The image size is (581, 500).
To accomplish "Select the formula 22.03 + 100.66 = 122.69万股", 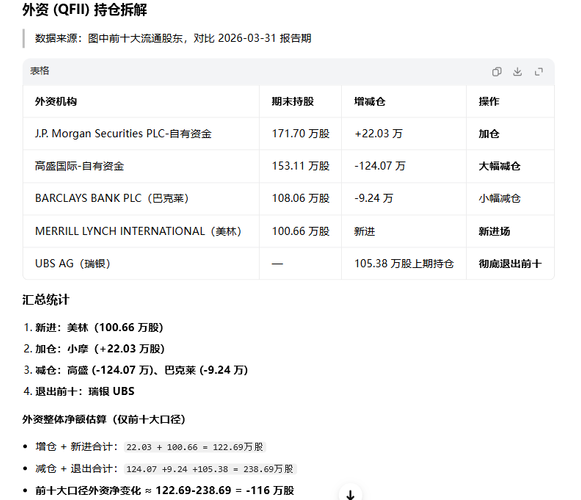I will click(x=195, y=447).
